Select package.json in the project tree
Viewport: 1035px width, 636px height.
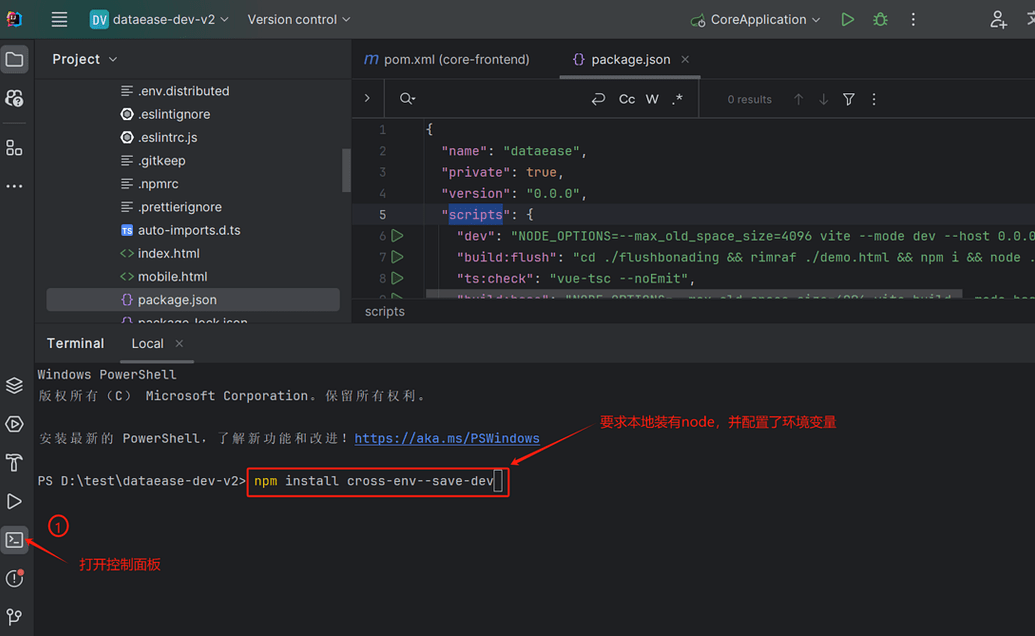(177, 300)
